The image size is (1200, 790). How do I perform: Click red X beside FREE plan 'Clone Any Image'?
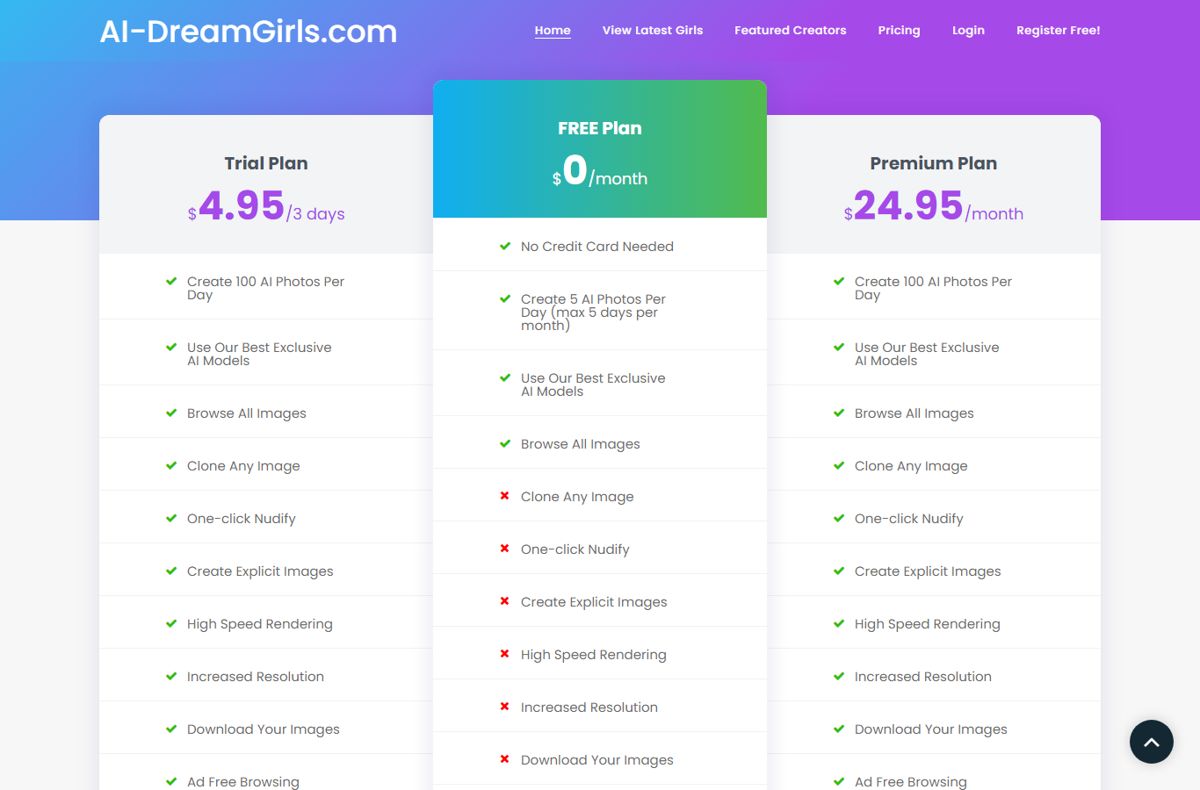point(505,497)
